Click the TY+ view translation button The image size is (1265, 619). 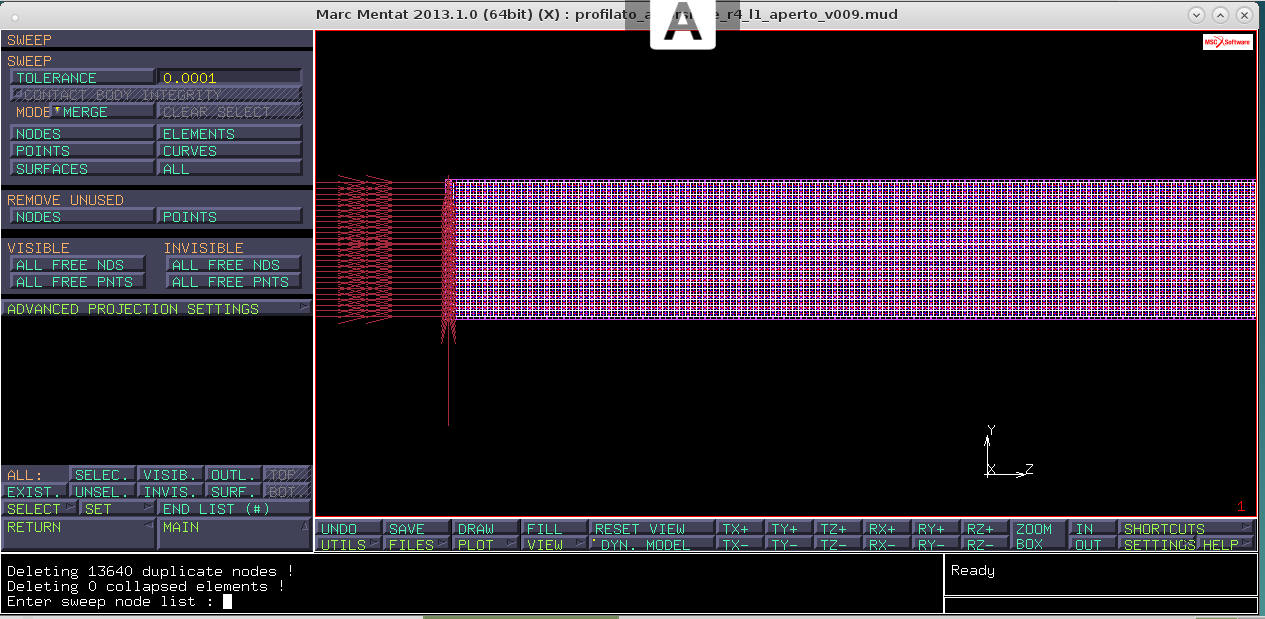pos(790,529)
